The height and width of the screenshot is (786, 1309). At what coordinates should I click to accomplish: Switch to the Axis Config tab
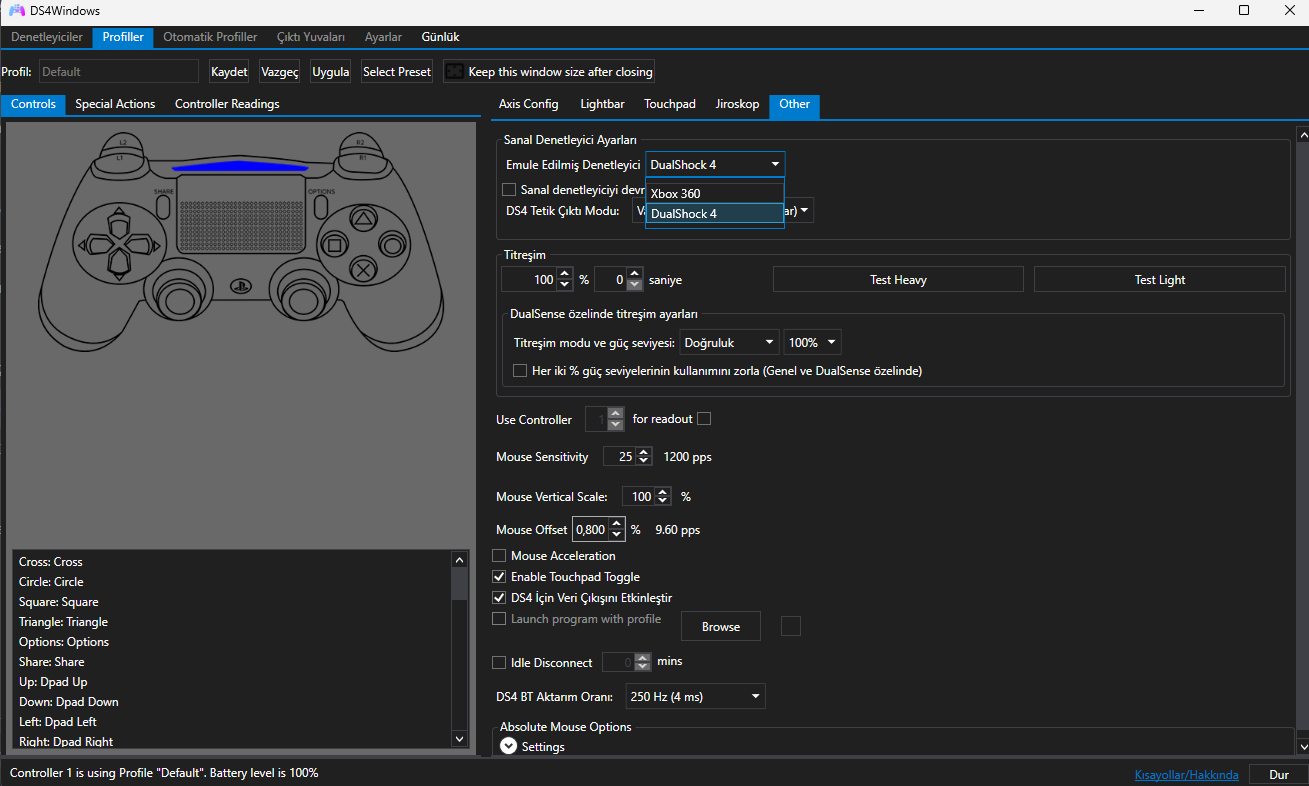pyautogui.click(x=528, y=104)
